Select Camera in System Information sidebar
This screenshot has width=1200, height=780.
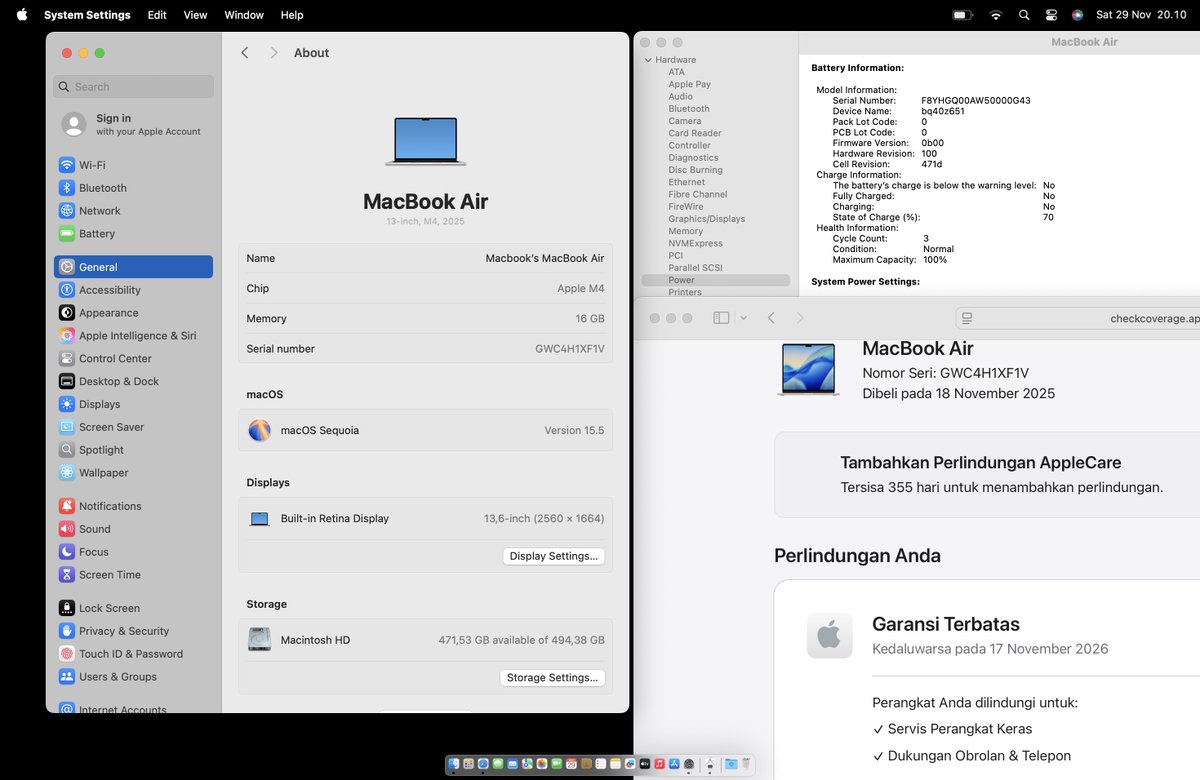click(685, 121)
